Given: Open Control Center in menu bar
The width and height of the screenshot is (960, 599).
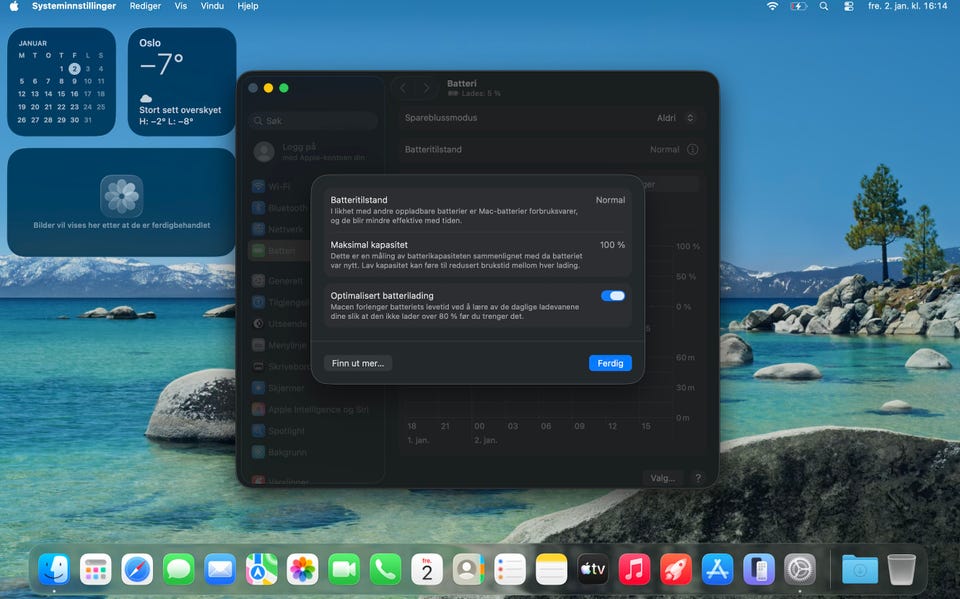Looking at the screenshot, I should [x=849, y=6].
